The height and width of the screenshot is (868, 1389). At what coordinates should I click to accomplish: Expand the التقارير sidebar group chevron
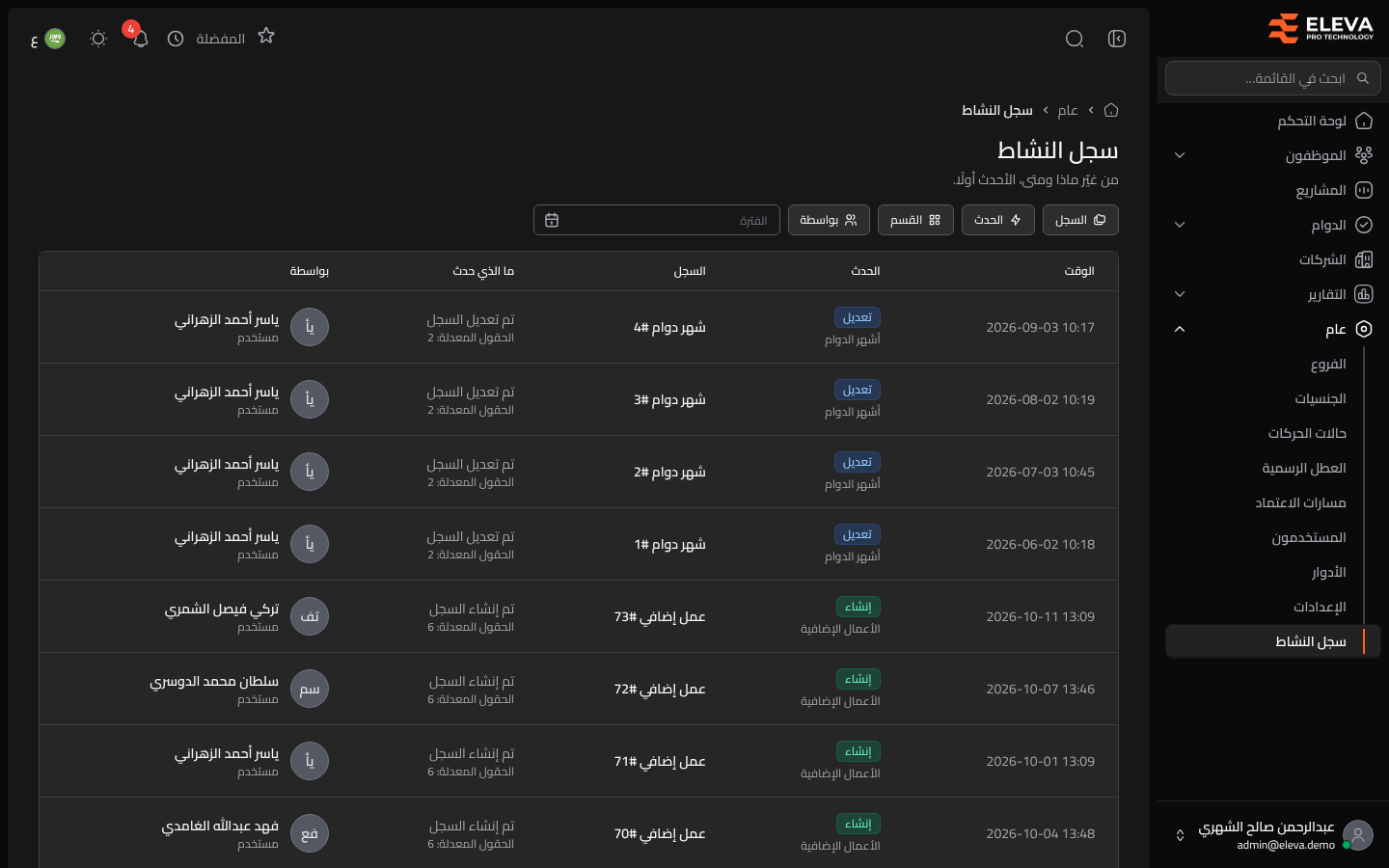tap(1180, 294)
